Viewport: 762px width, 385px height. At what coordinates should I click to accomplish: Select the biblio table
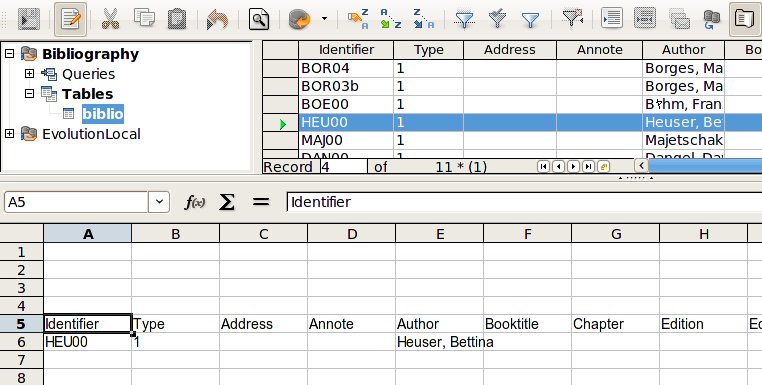click(x=103, y=114)
